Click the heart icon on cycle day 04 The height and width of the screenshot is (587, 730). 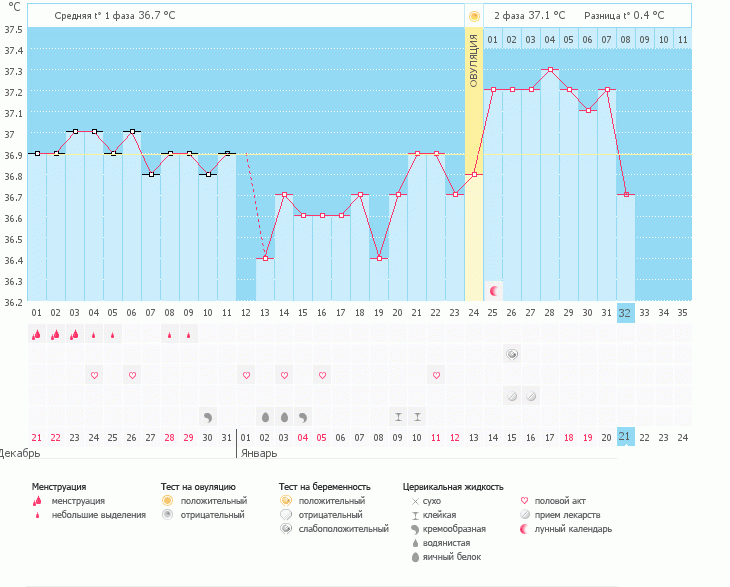point(94,375)
